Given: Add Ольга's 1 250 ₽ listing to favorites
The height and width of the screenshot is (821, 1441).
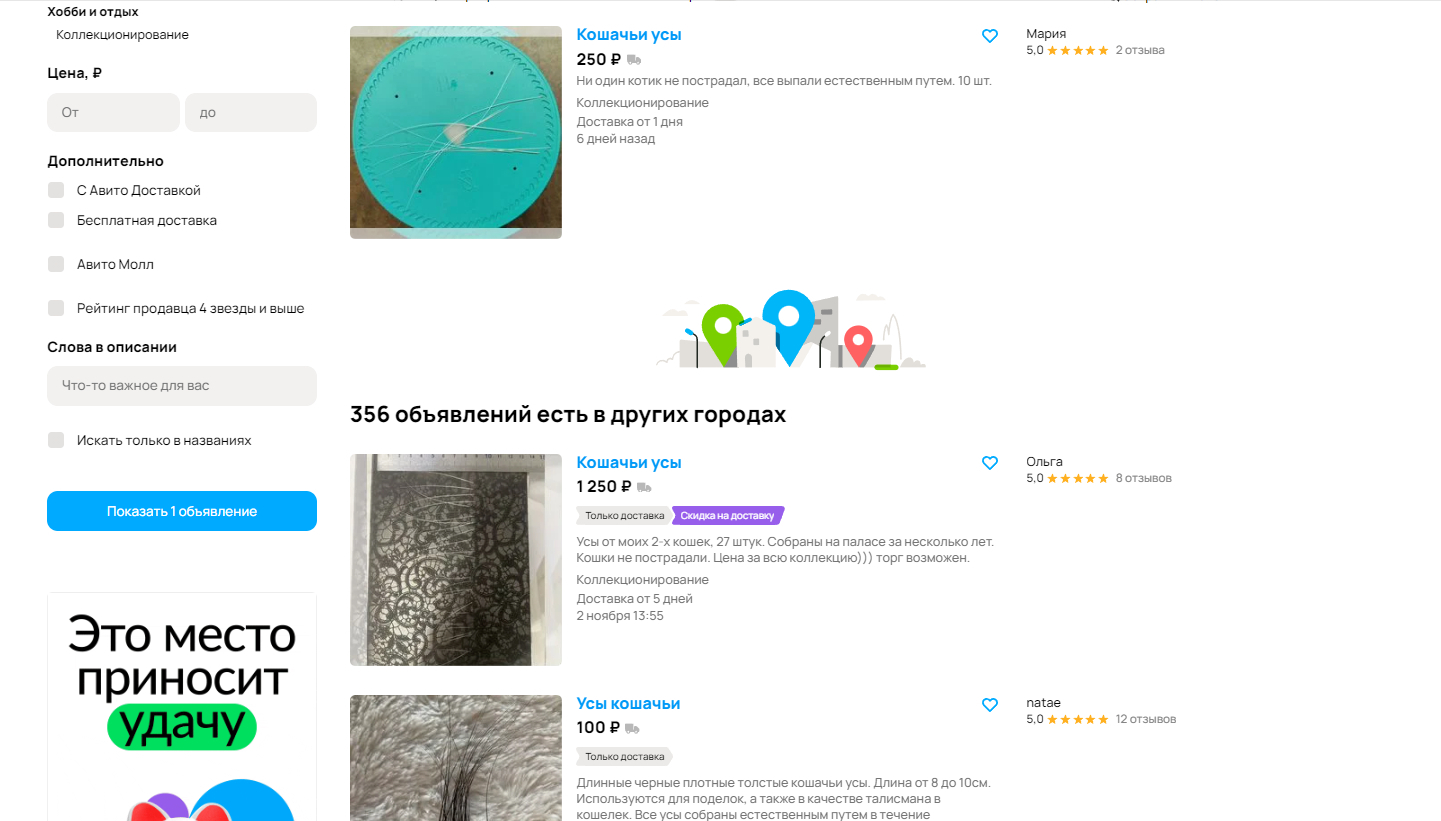Looking at the screenshot, I should [990, 463].
